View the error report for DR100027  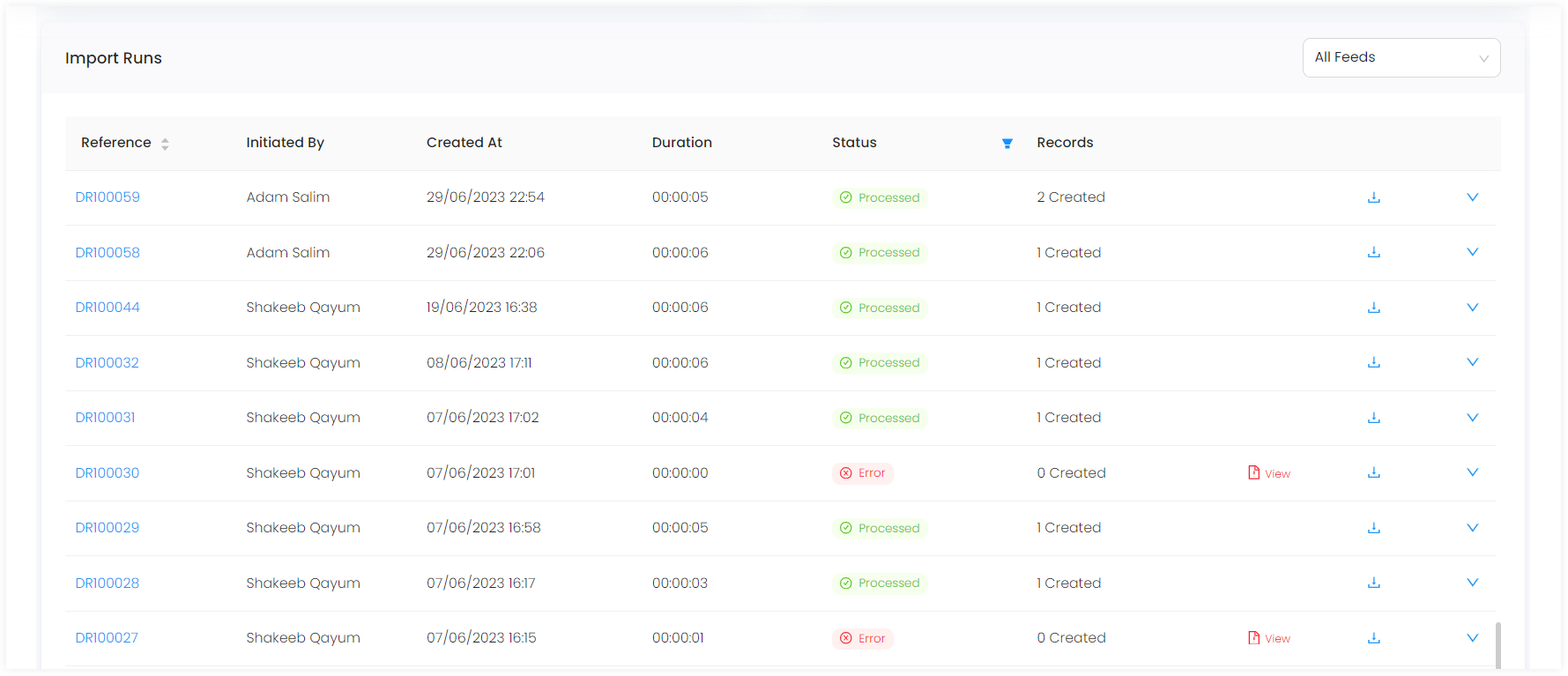click(1269, 638)
